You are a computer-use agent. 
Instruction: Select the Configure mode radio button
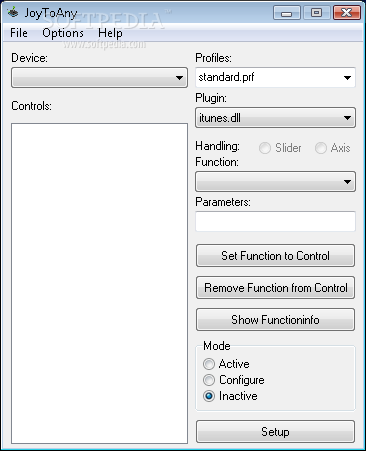point(209,380)
